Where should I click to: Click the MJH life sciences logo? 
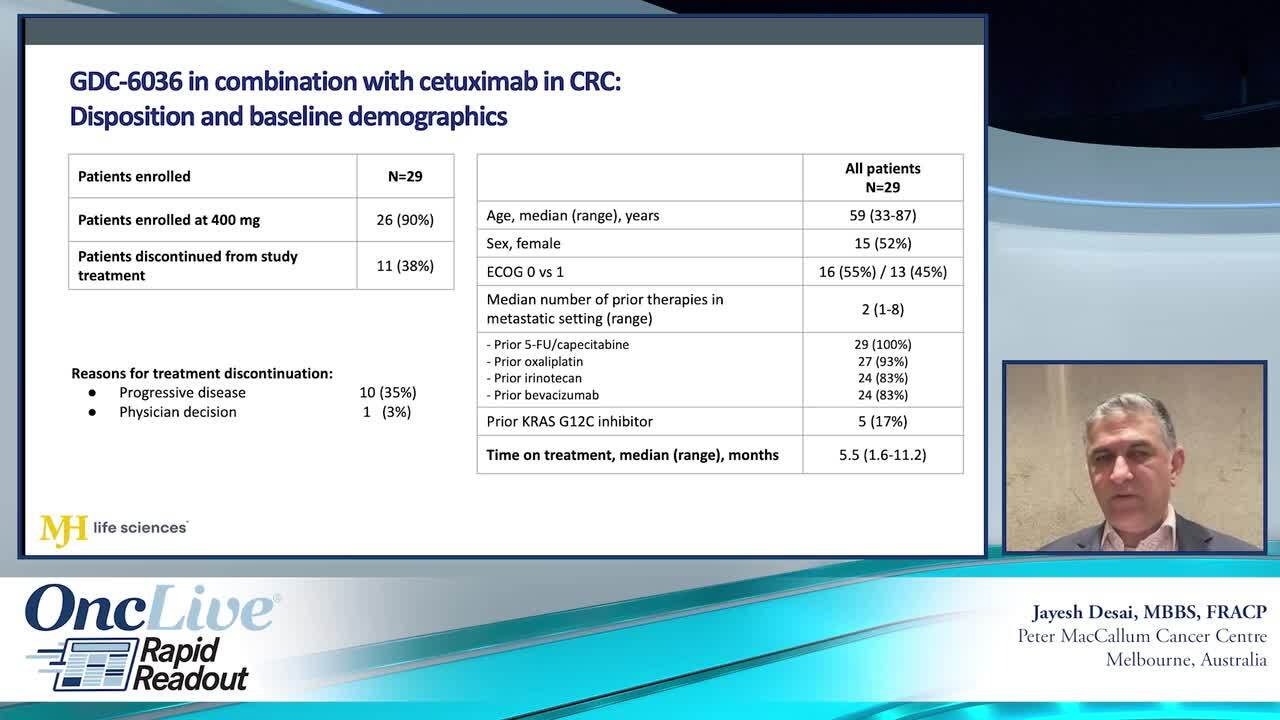(114, 529)
